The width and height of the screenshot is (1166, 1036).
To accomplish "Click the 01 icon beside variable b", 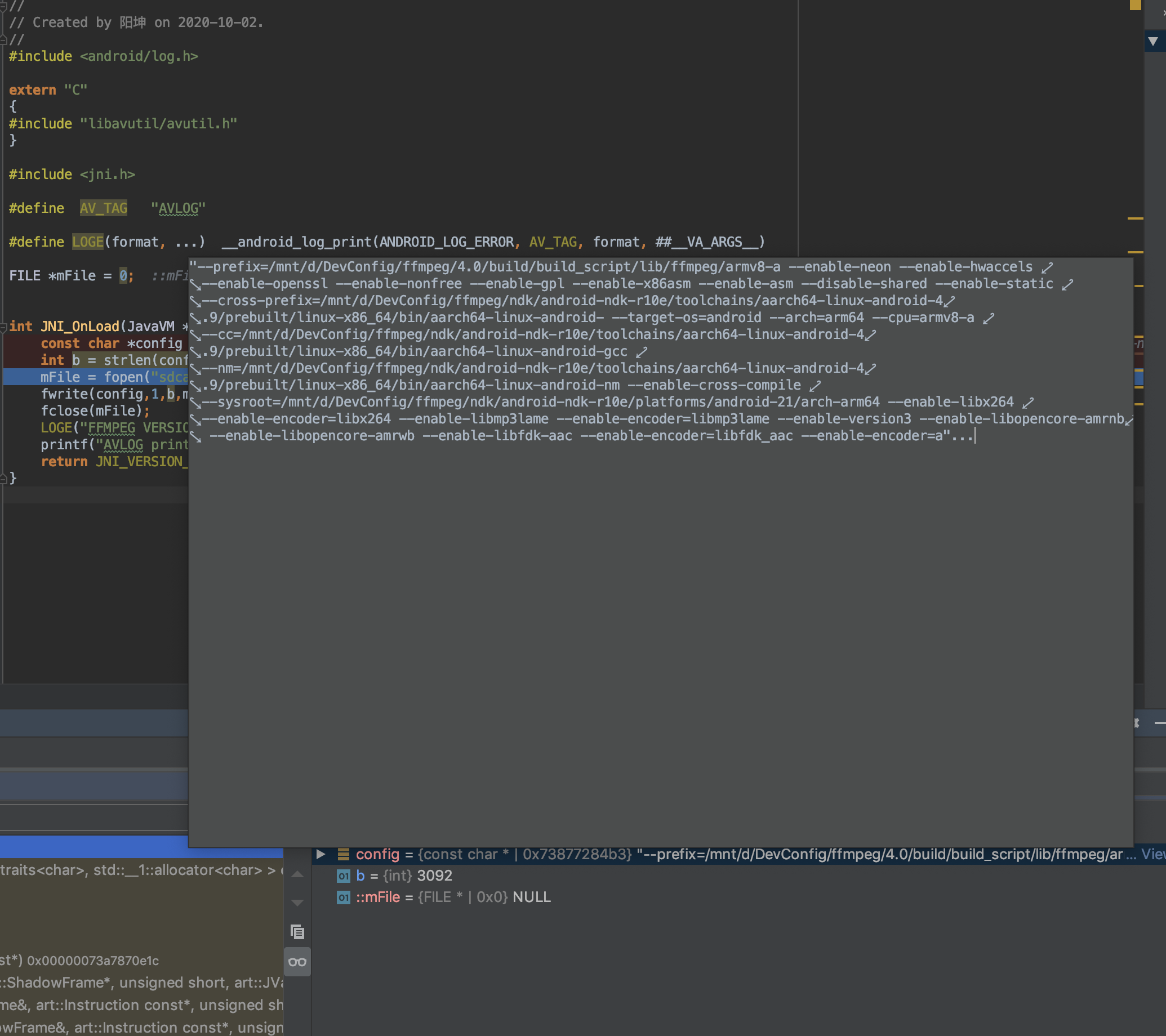I will [x=344, y=876].
